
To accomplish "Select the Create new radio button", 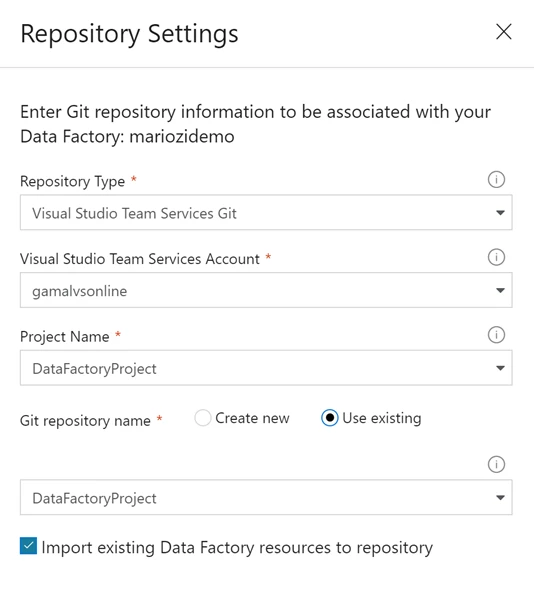I will (x=203, y=418).
